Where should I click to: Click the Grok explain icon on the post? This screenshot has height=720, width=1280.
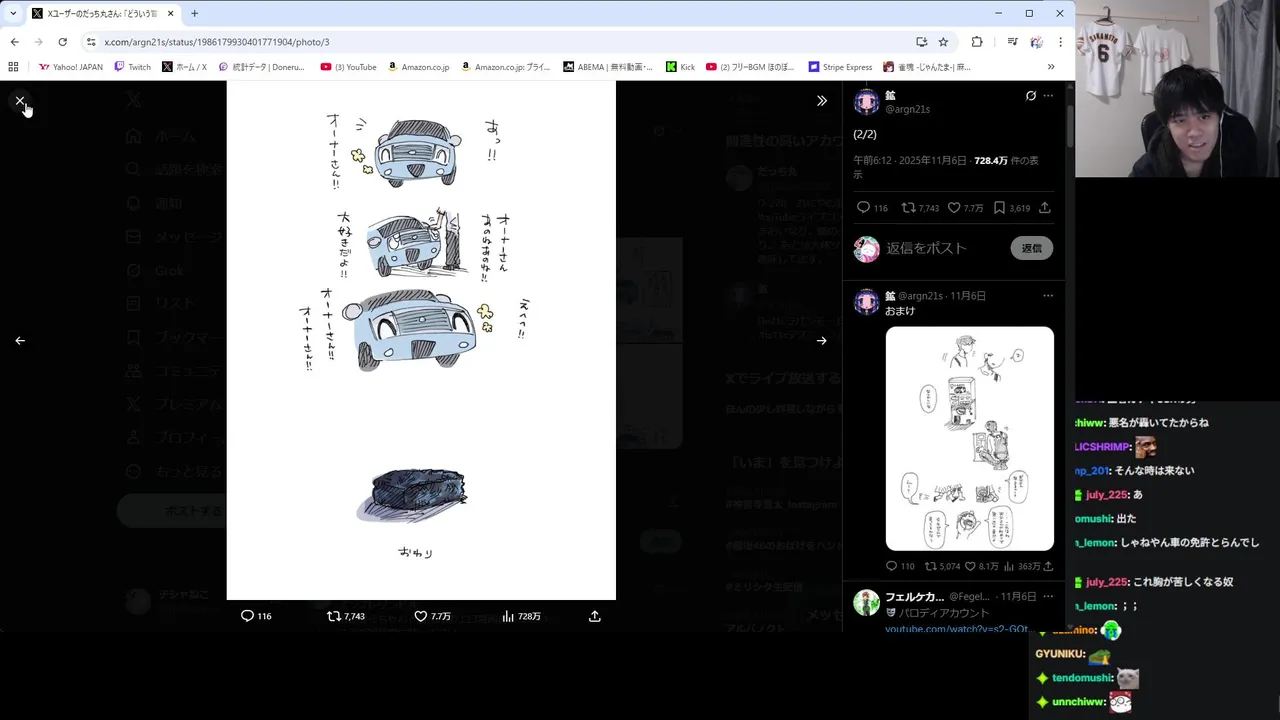point(1031,96)
